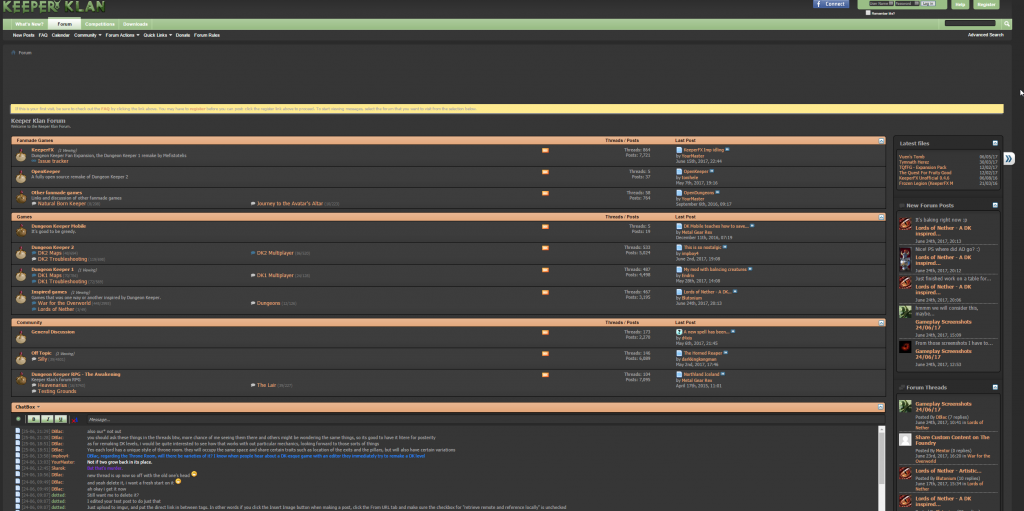Click the ChatBox vertical scrollbar

[x=882, y=468]
